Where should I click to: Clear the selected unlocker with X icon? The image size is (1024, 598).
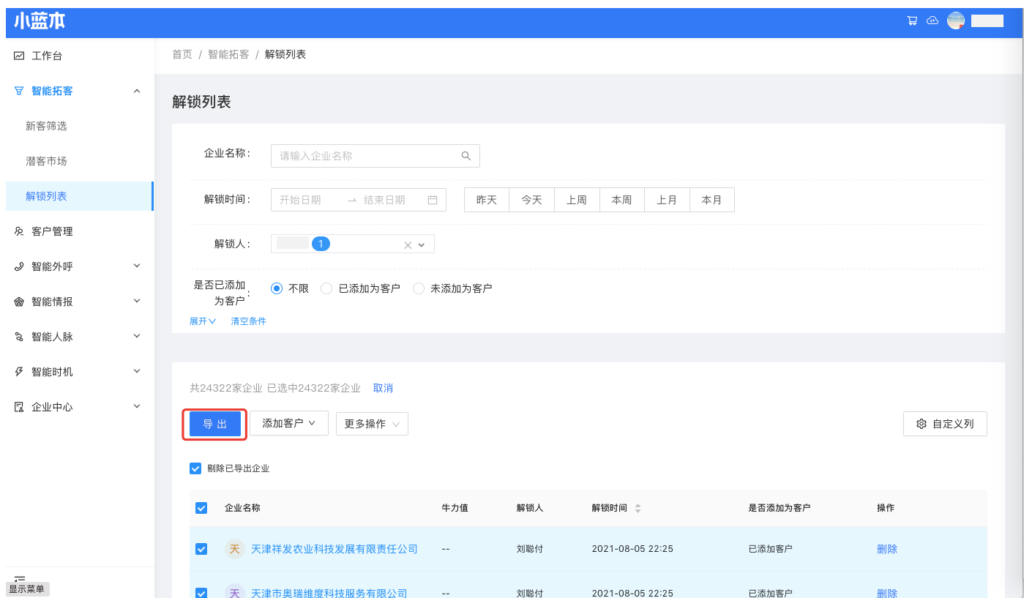[407, 245]
